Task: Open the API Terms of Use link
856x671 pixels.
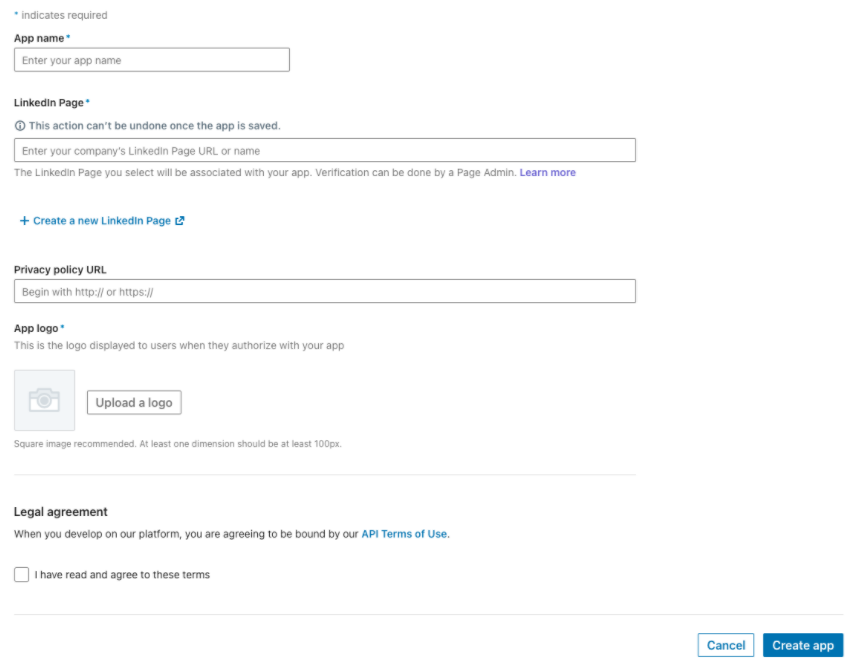Action: pyautogui.click(x=404, y=534)
